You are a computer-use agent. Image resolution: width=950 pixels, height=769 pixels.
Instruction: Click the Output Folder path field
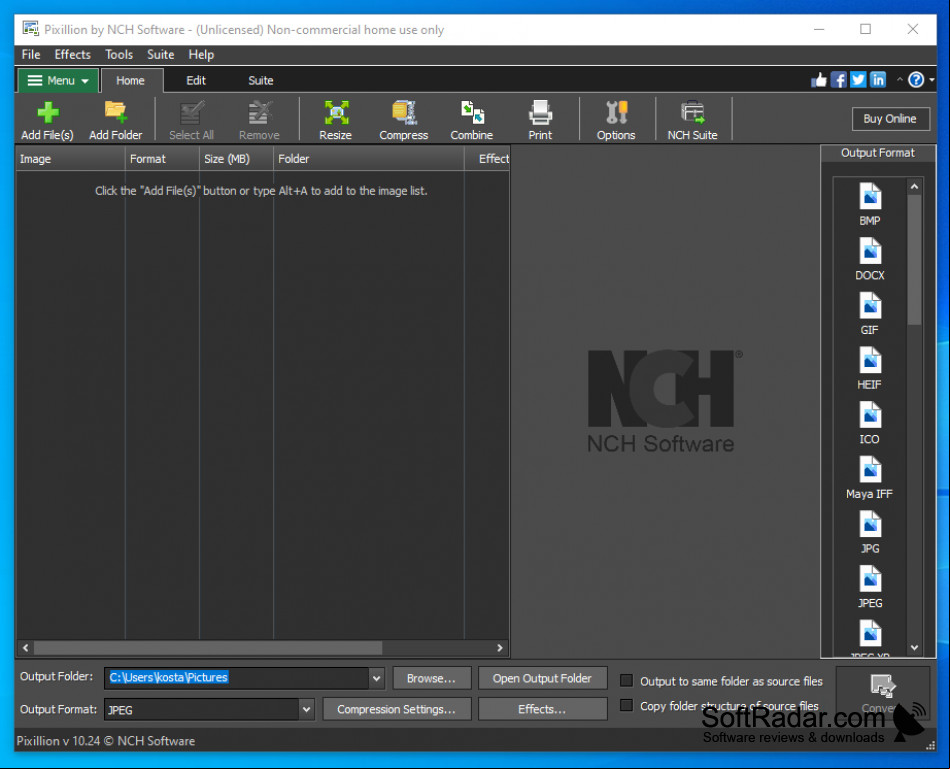pos(237,678)
